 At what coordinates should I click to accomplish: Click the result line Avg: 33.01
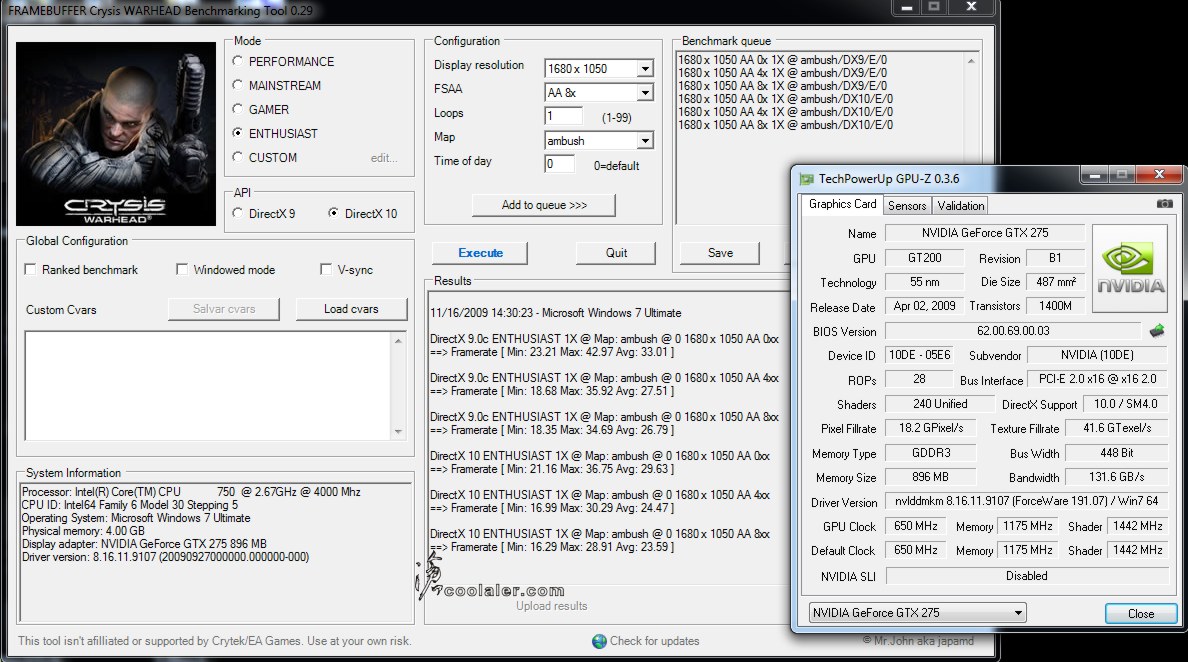(x=552, y=352)
